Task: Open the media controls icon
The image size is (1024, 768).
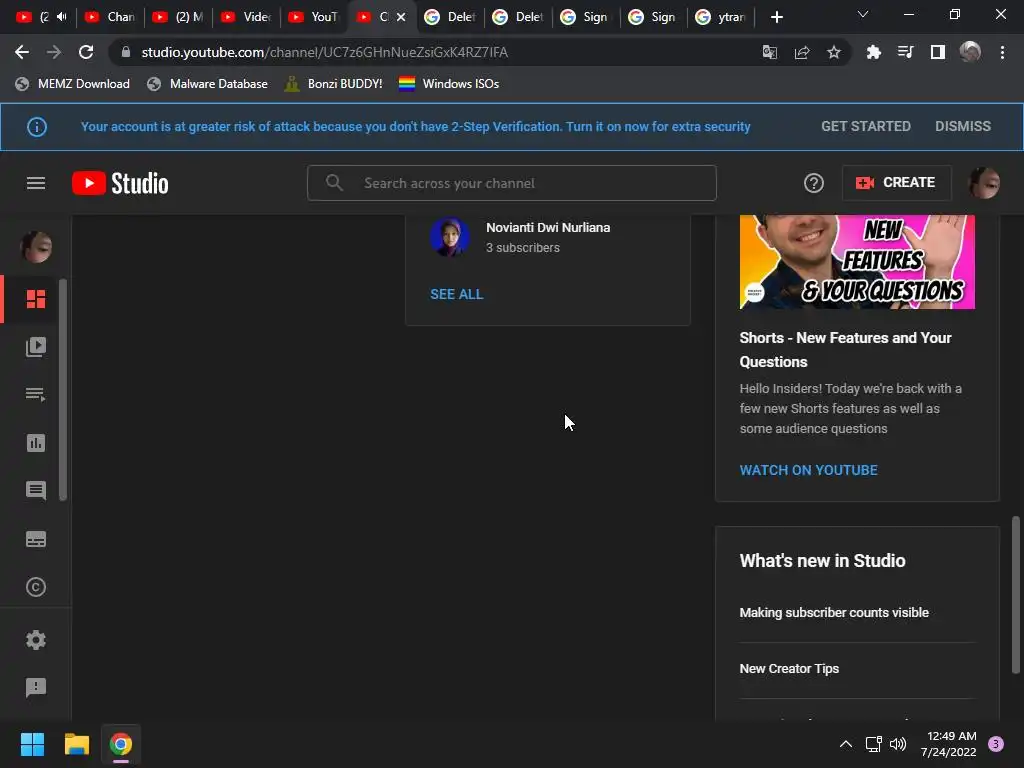Action: coord(906,52)
